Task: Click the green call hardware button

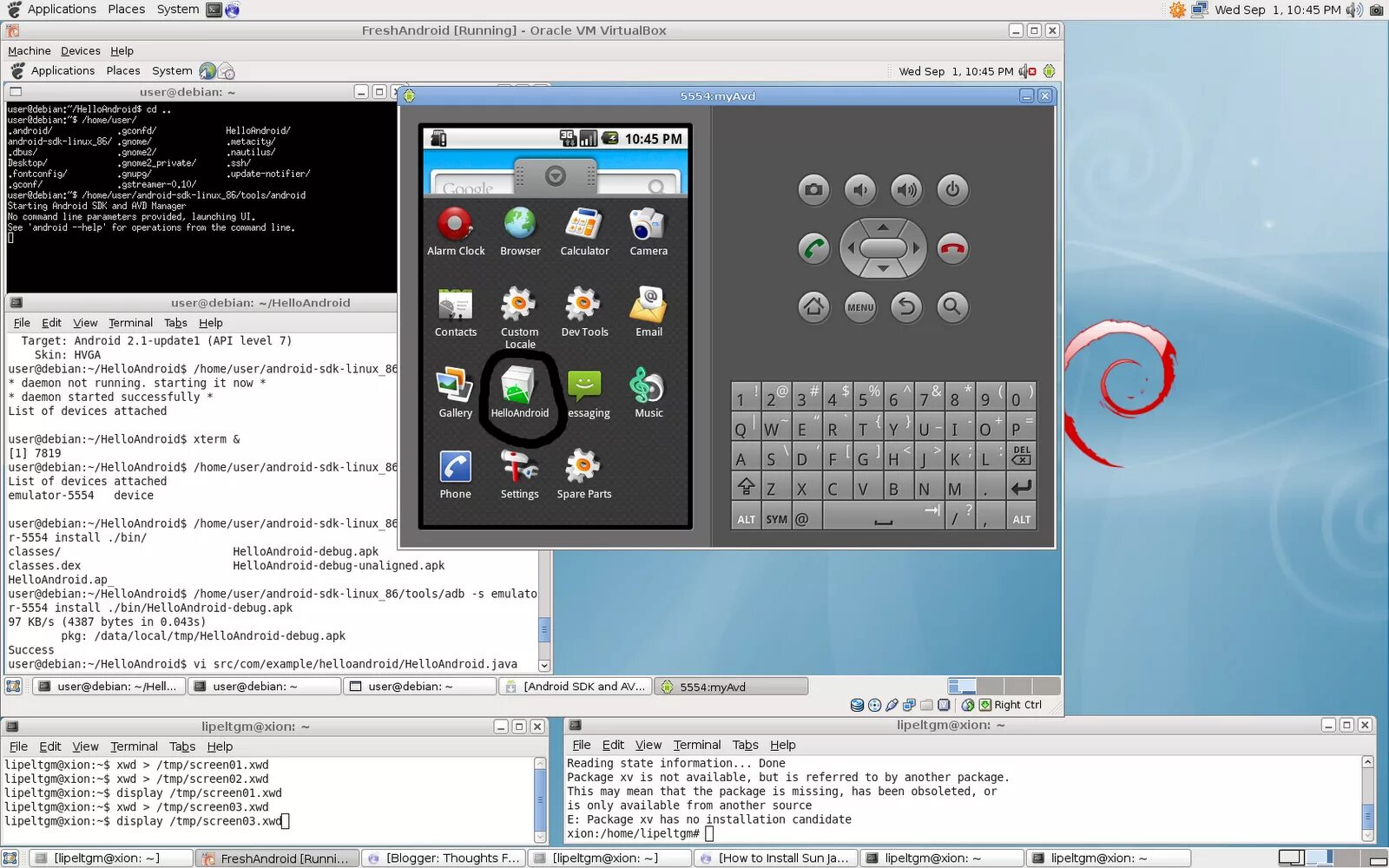Action: tap(813, 248)
